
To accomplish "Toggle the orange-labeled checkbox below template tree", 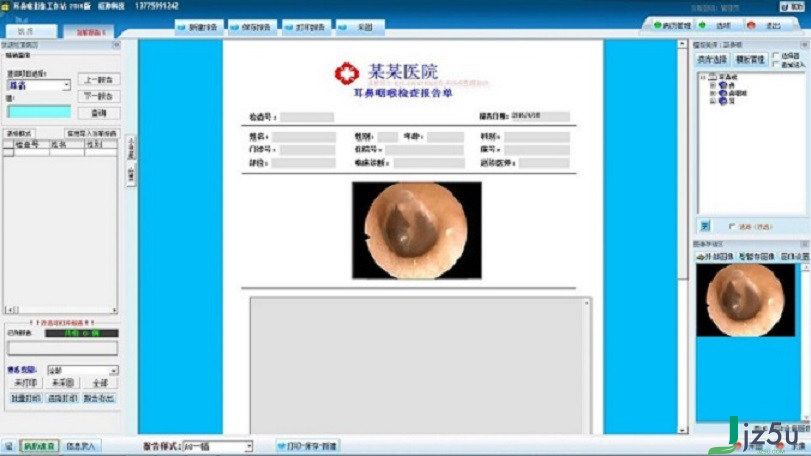I will coord(732,226).
